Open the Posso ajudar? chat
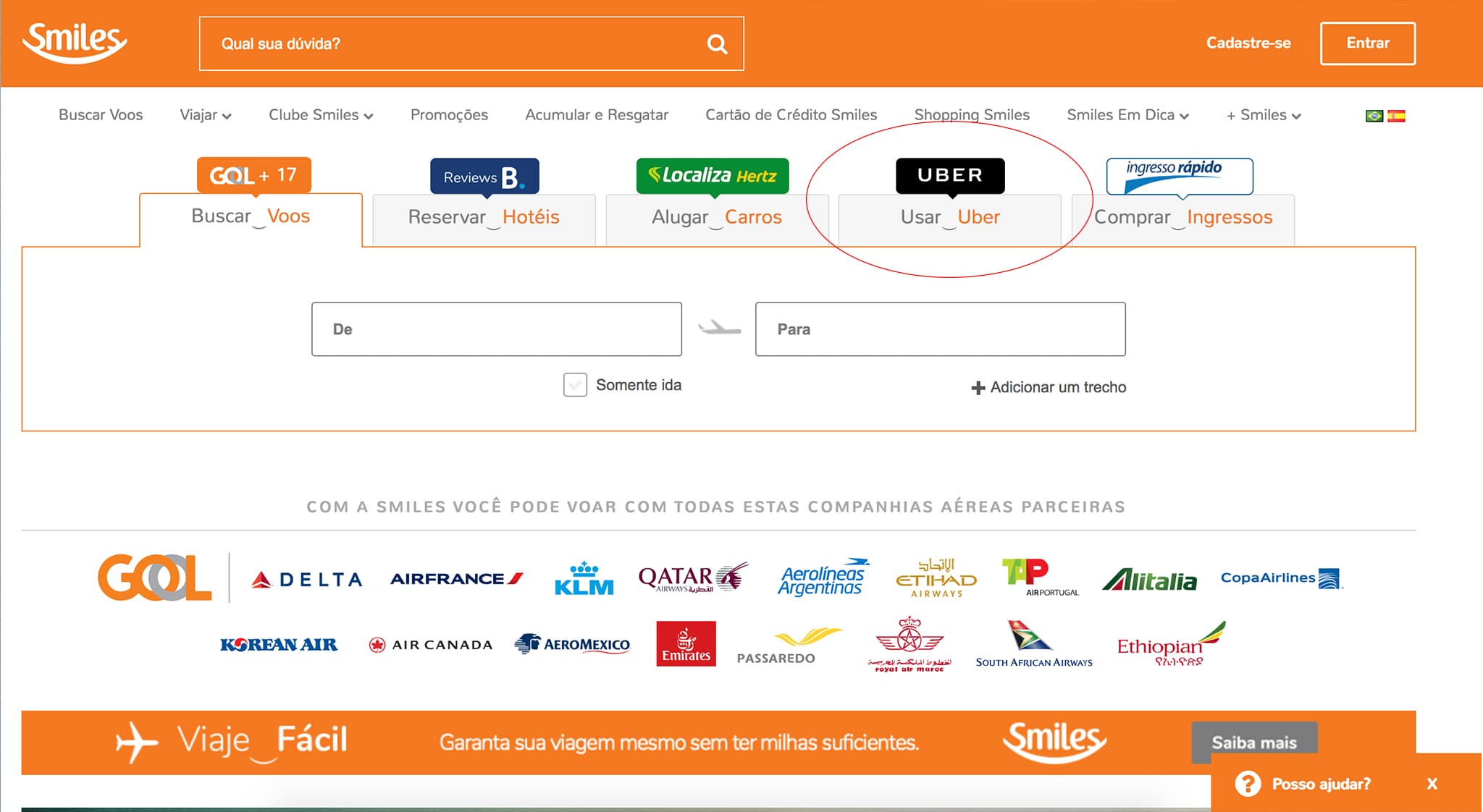This screenshot has width=1483, height=812. click(1321, 784)
